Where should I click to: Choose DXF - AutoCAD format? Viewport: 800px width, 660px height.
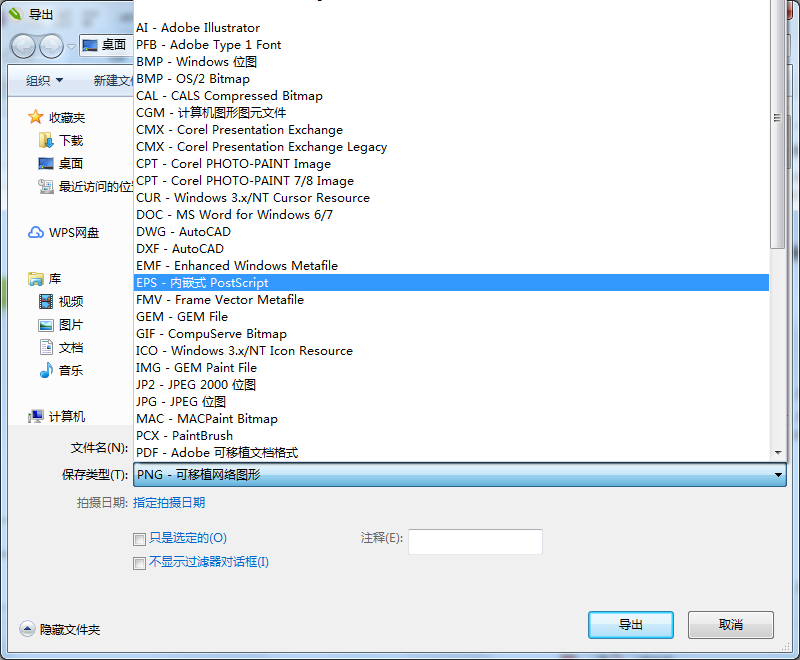click(x=452, y=249)
